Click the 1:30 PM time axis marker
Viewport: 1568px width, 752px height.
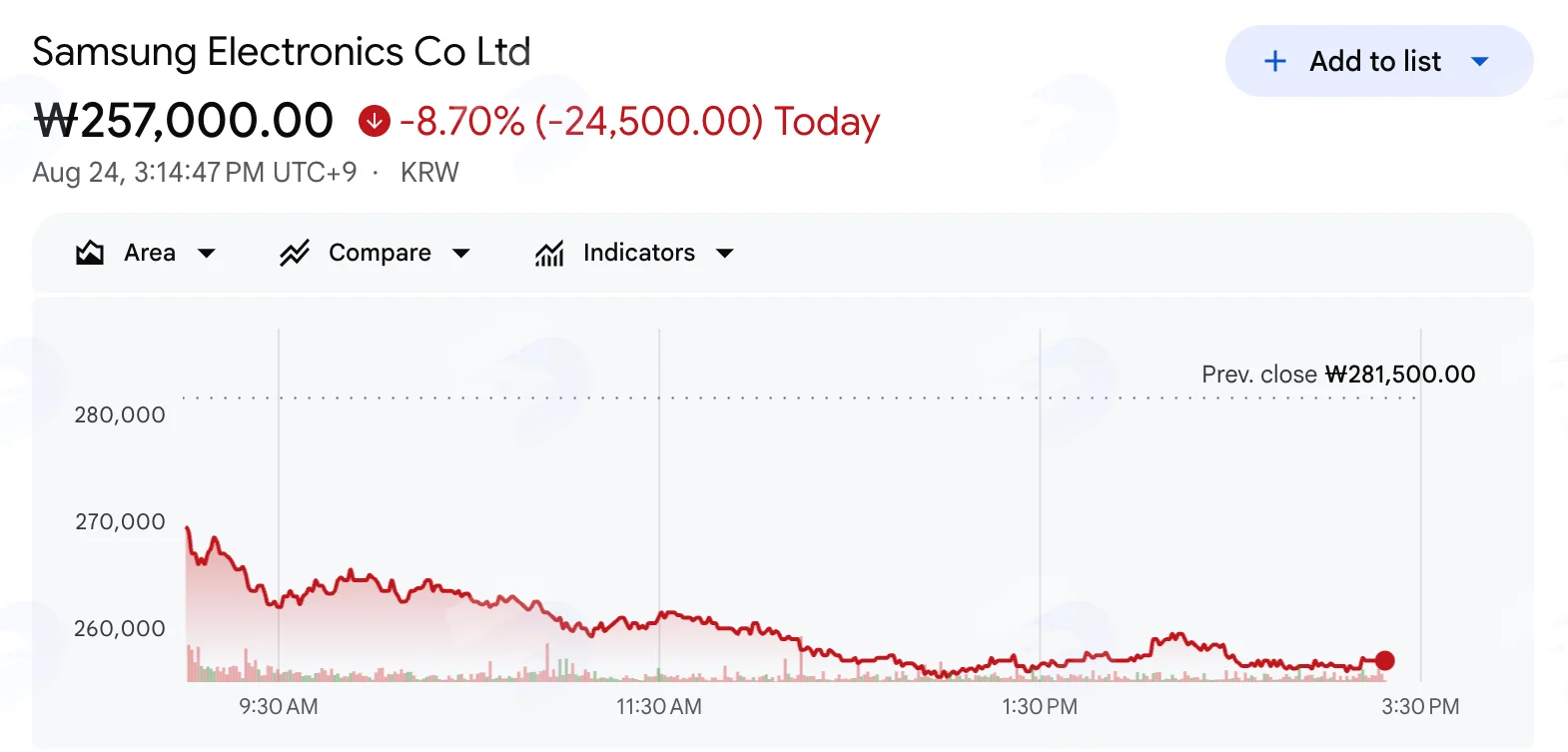click(x=1040, y=707)
